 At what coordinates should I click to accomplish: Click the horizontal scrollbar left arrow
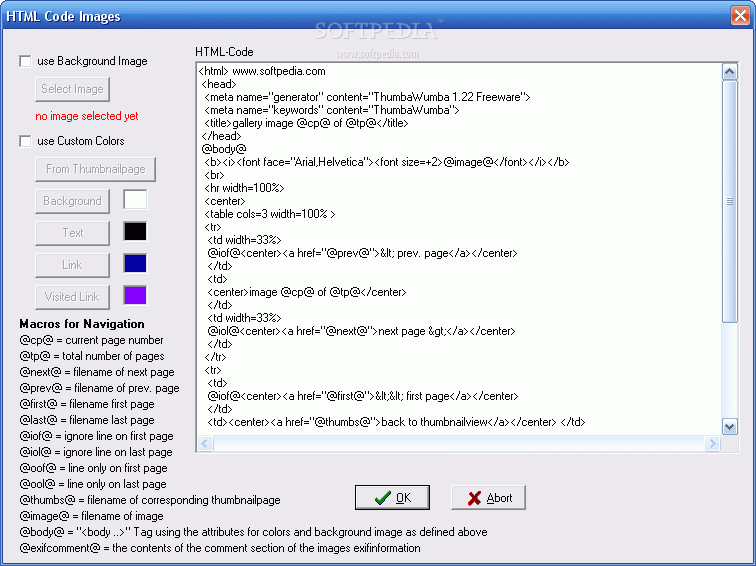[205, 444]
